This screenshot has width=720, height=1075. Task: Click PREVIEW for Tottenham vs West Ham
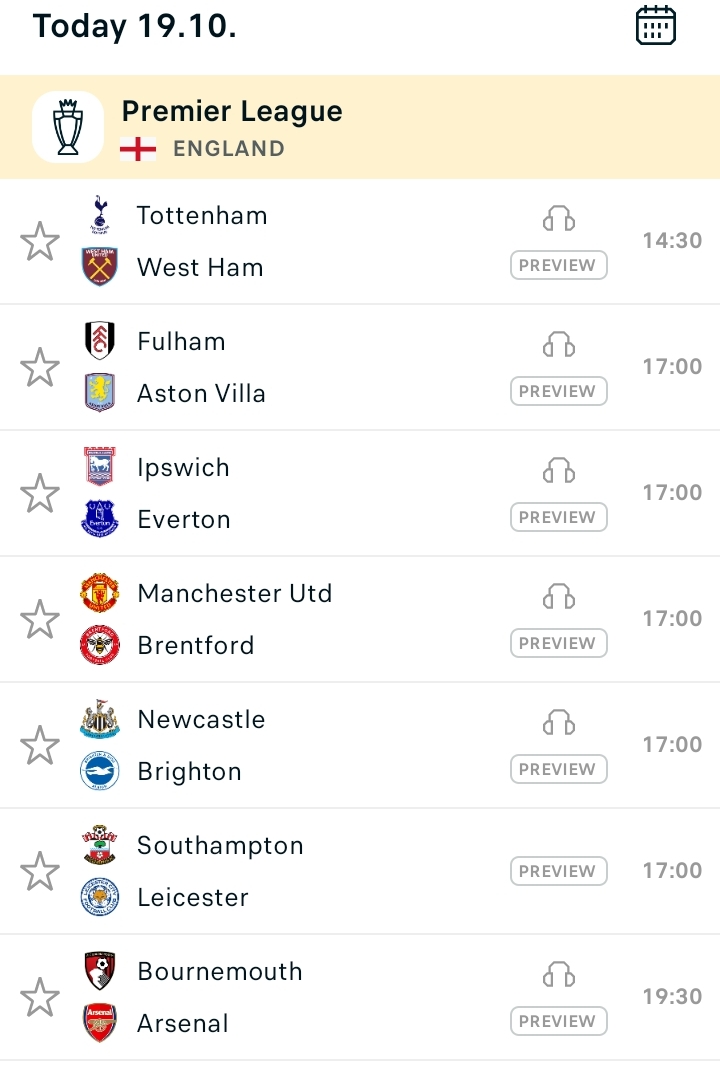point(558,265)
